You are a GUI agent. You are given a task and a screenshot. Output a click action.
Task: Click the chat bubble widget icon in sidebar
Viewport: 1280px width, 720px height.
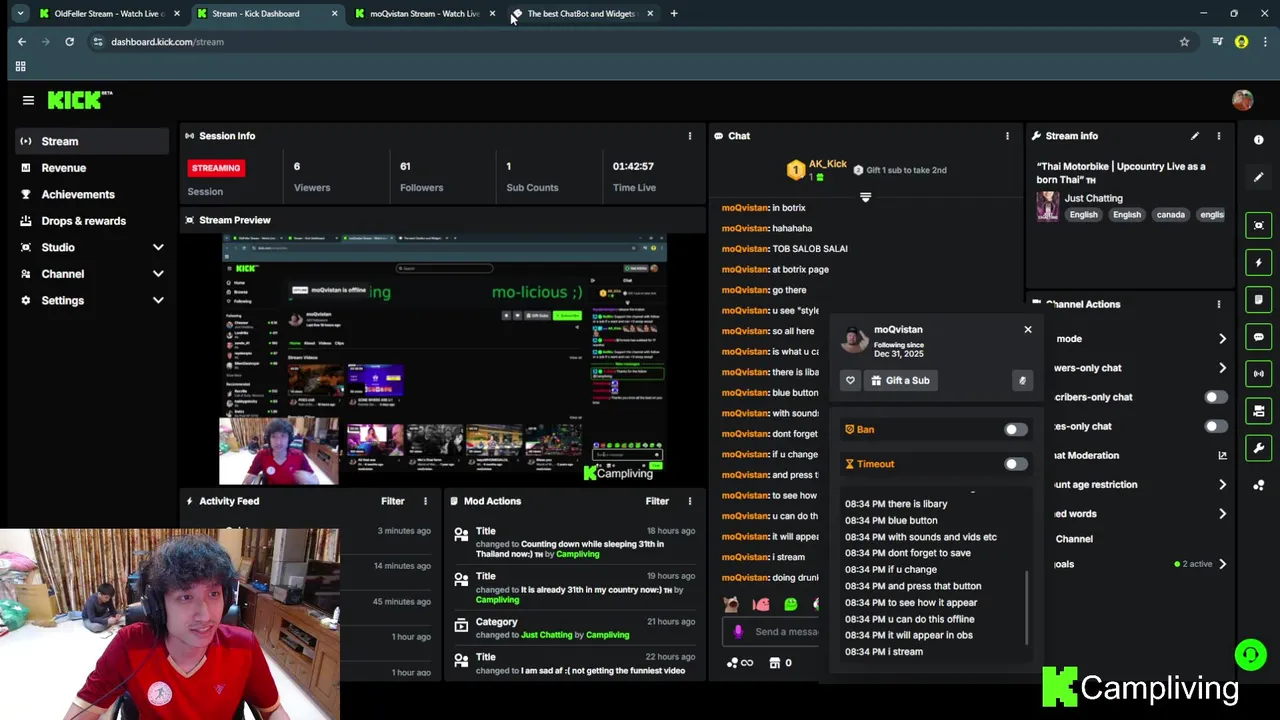tap(1259, 337)
